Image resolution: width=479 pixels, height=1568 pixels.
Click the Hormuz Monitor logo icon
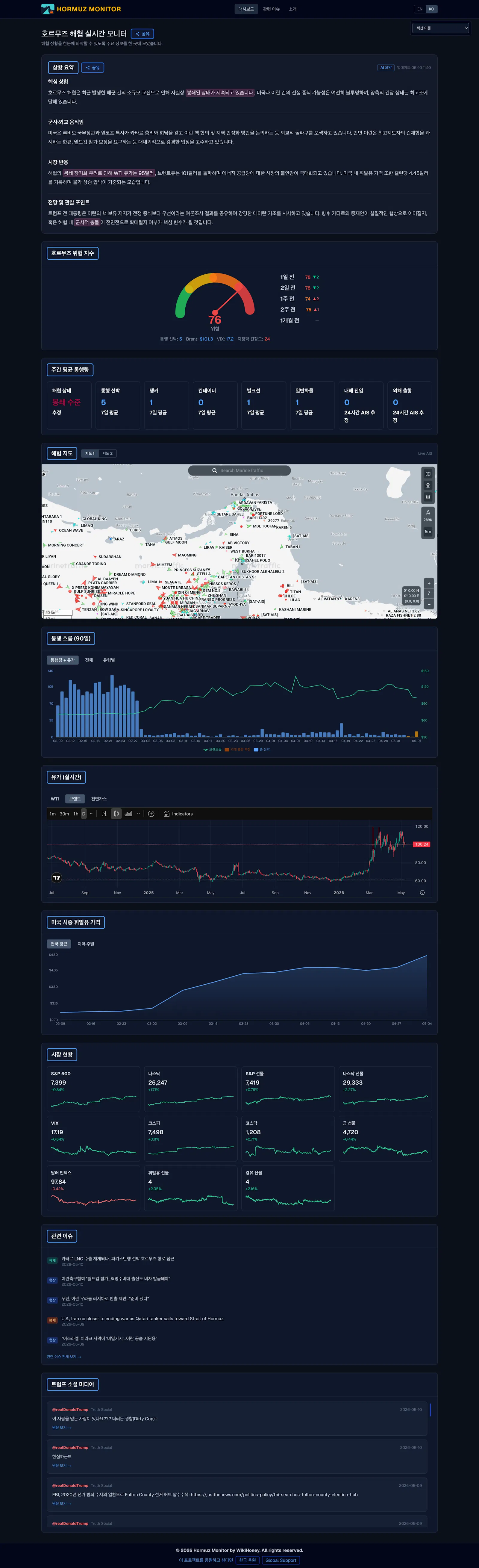(48, 9)
